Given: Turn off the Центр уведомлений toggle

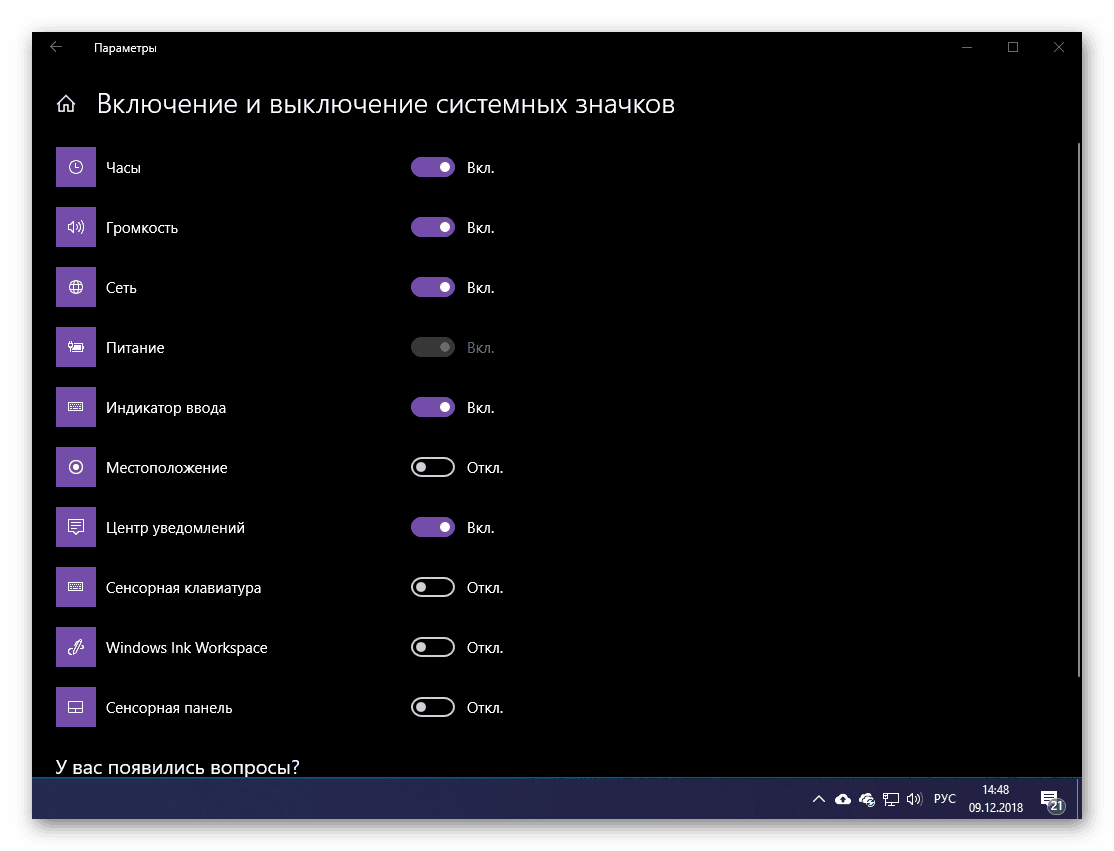Looking at the screenshot, I should point(433,527).
